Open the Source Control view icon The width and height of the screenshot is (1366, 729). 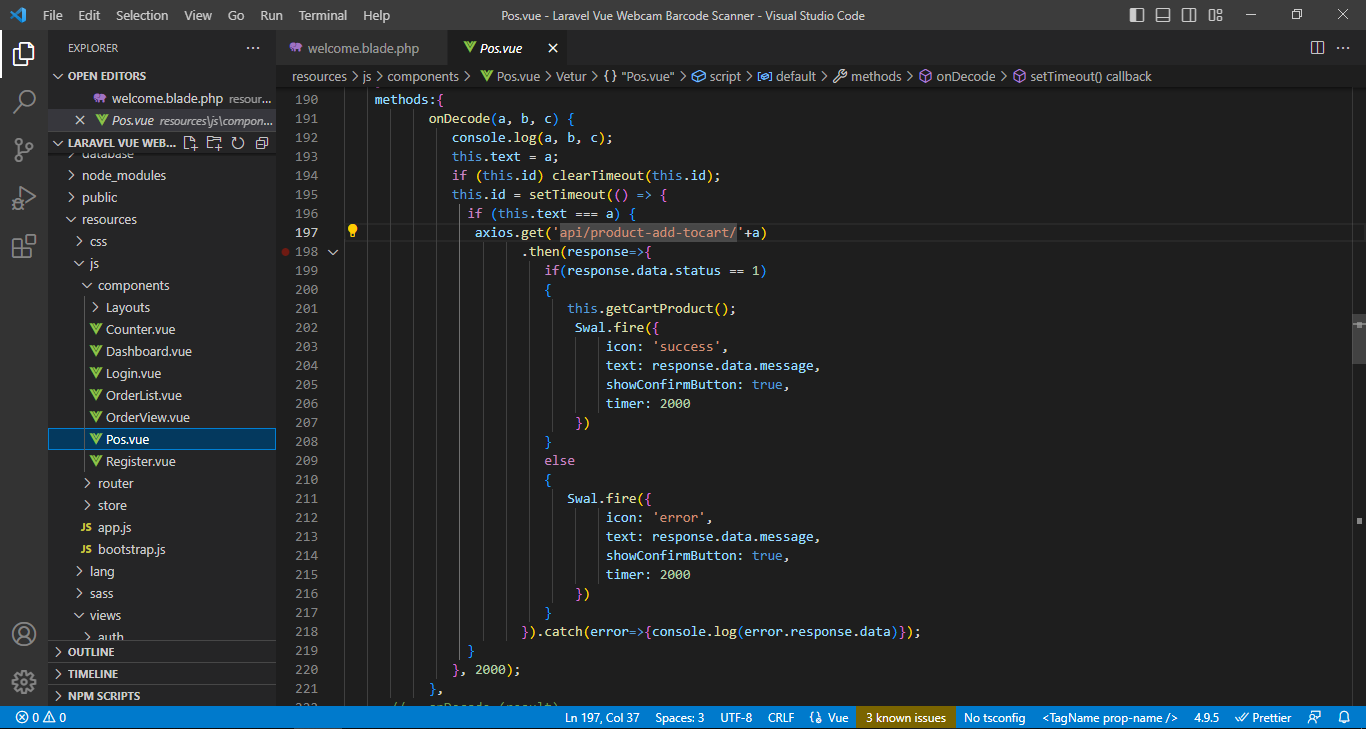click(x=24, y=150)
